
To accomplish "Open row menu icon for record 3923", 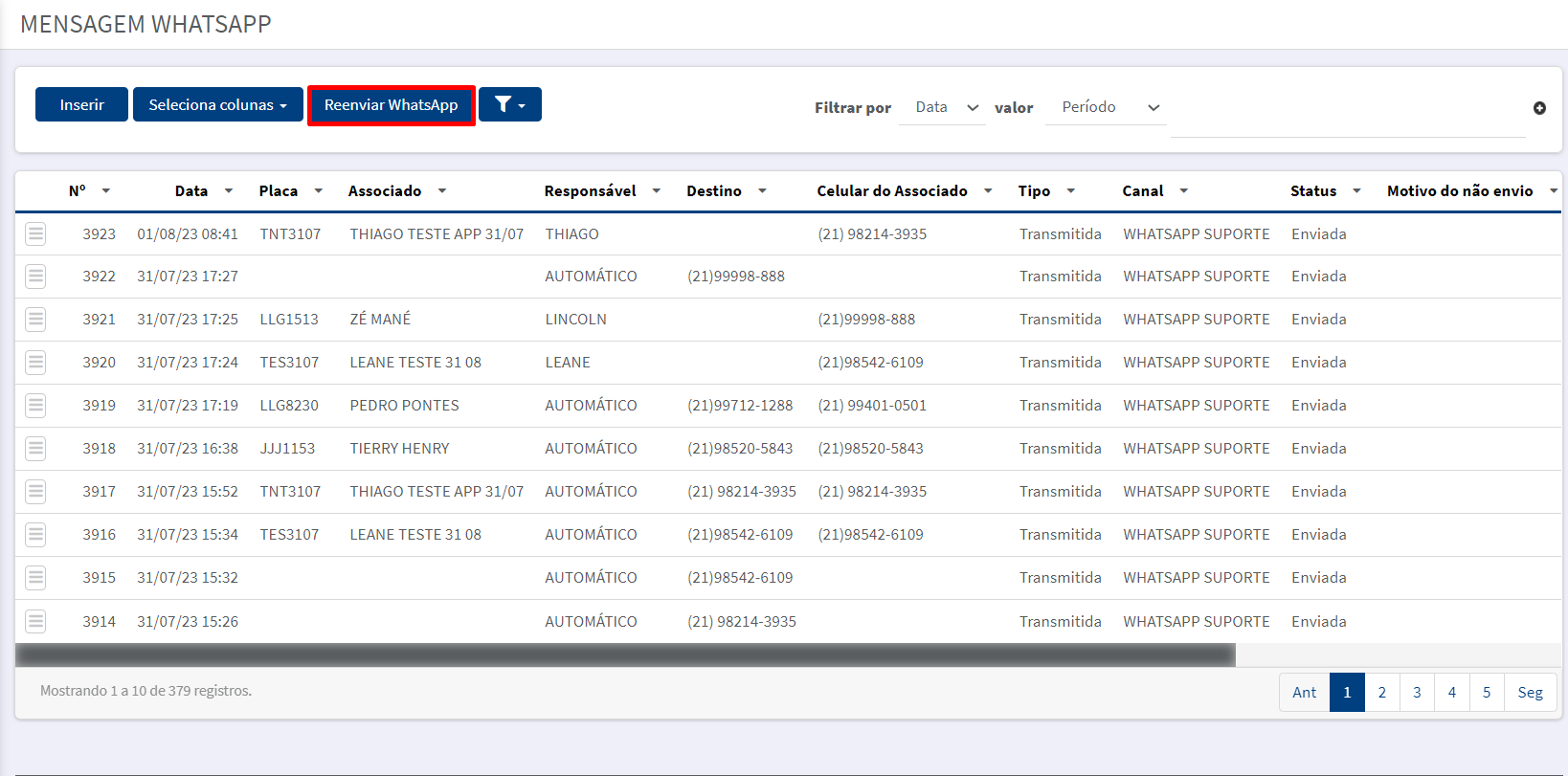I will tap(35, 233).
